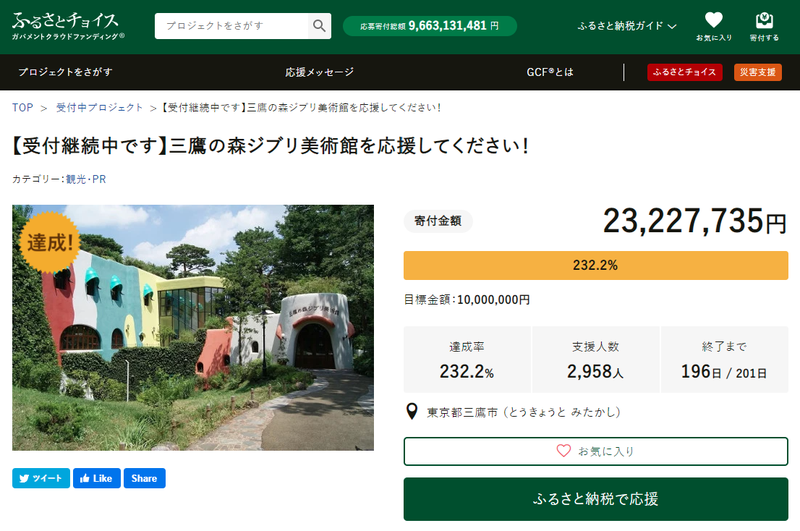Click the red ふるさとチョイス button

(685, 72)
